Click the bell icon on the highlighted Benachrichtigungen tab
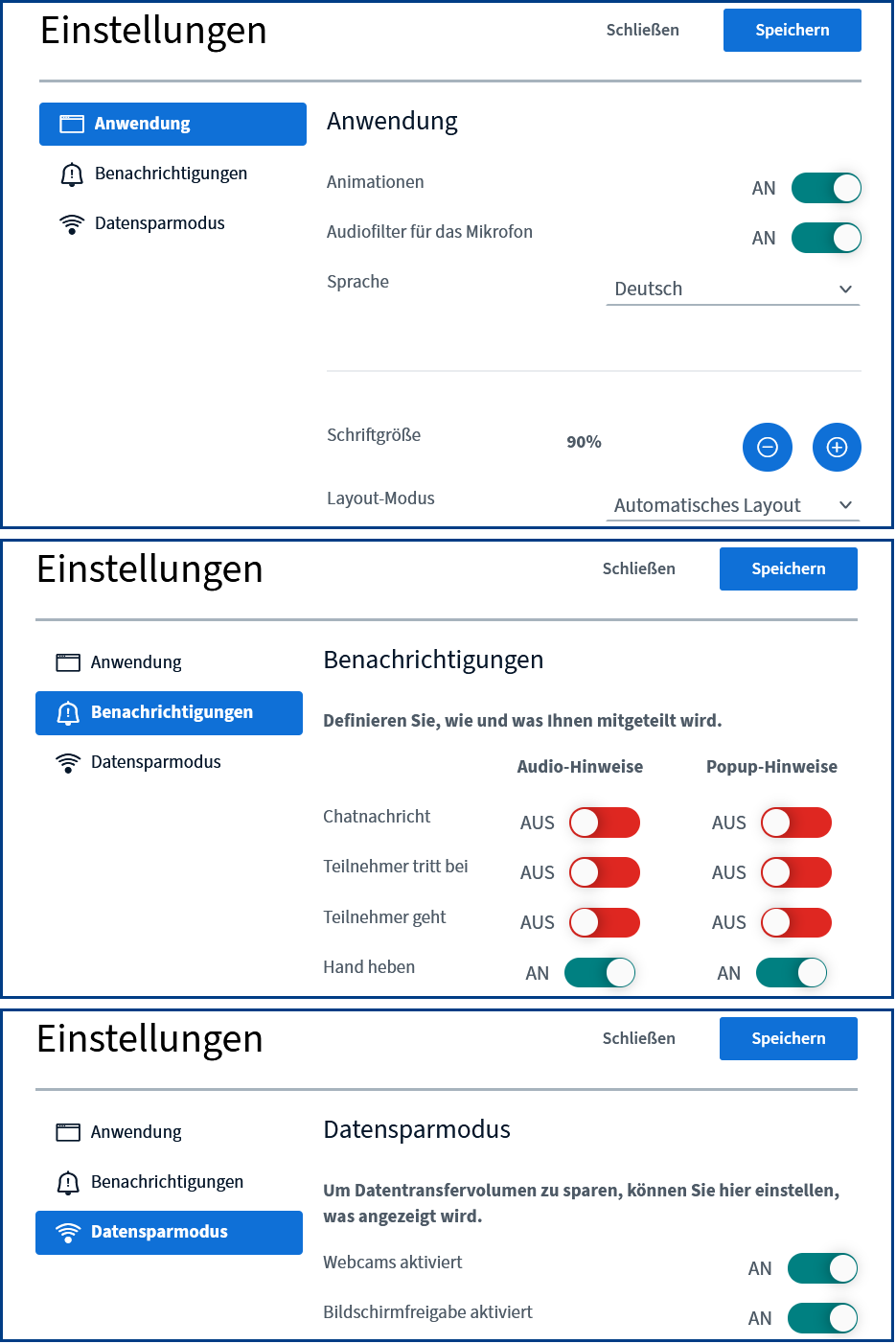 coord(68,712)
